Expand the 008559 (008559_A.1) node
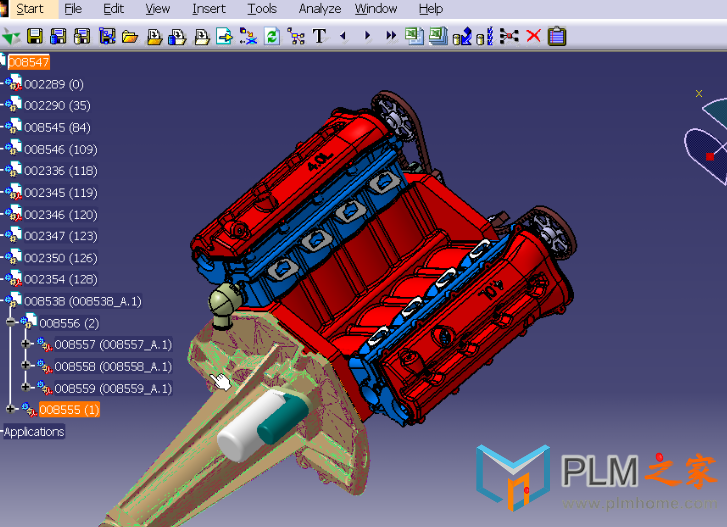This screenshot has width=727, height=527. coord(26,387)
